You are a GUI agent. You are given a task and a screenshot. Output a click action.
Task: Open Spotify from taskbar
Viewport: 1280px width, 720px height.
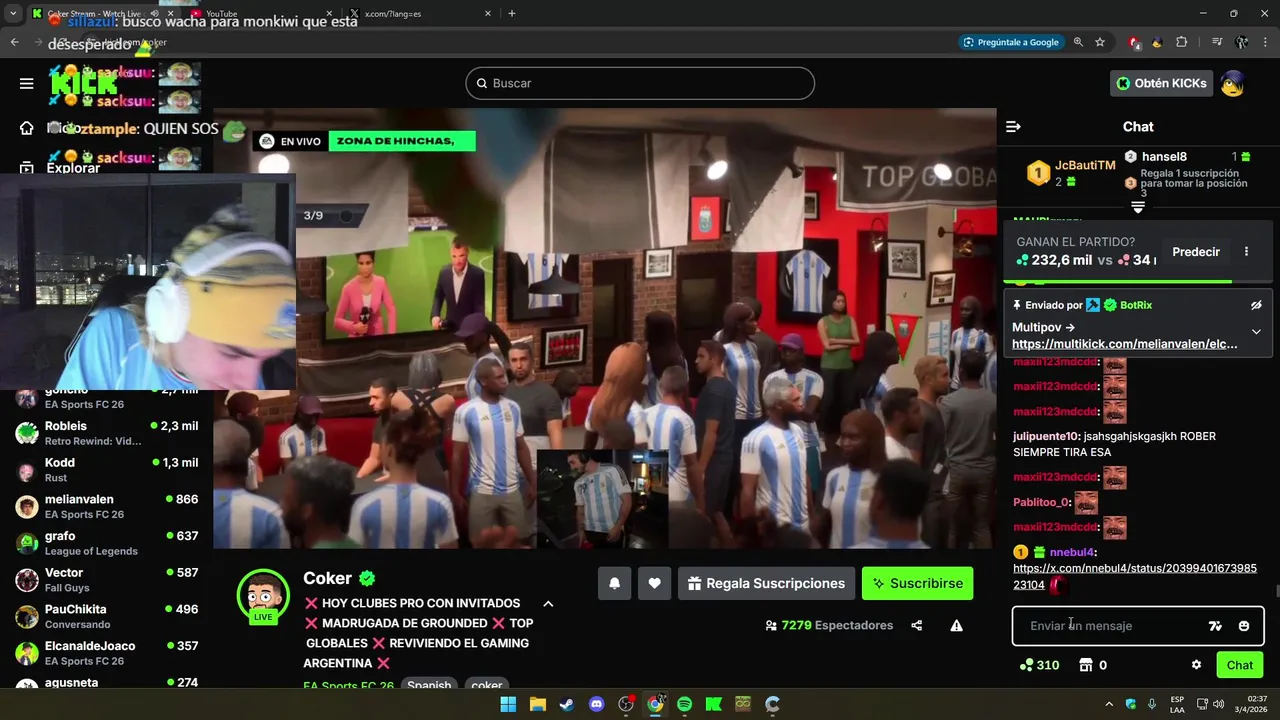click(x=684, y=704)
